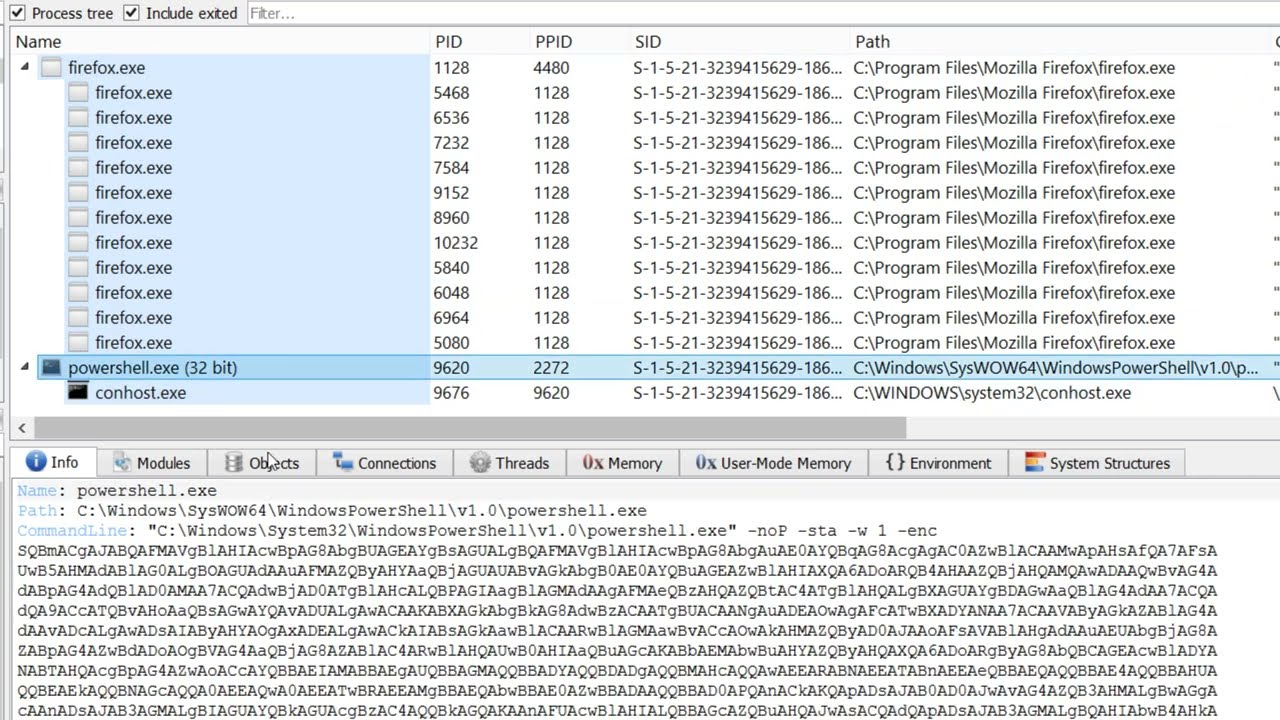Viewport: 1280px width, 720px height.
Task: Click PID cell 9620
Action: point(451,368)
